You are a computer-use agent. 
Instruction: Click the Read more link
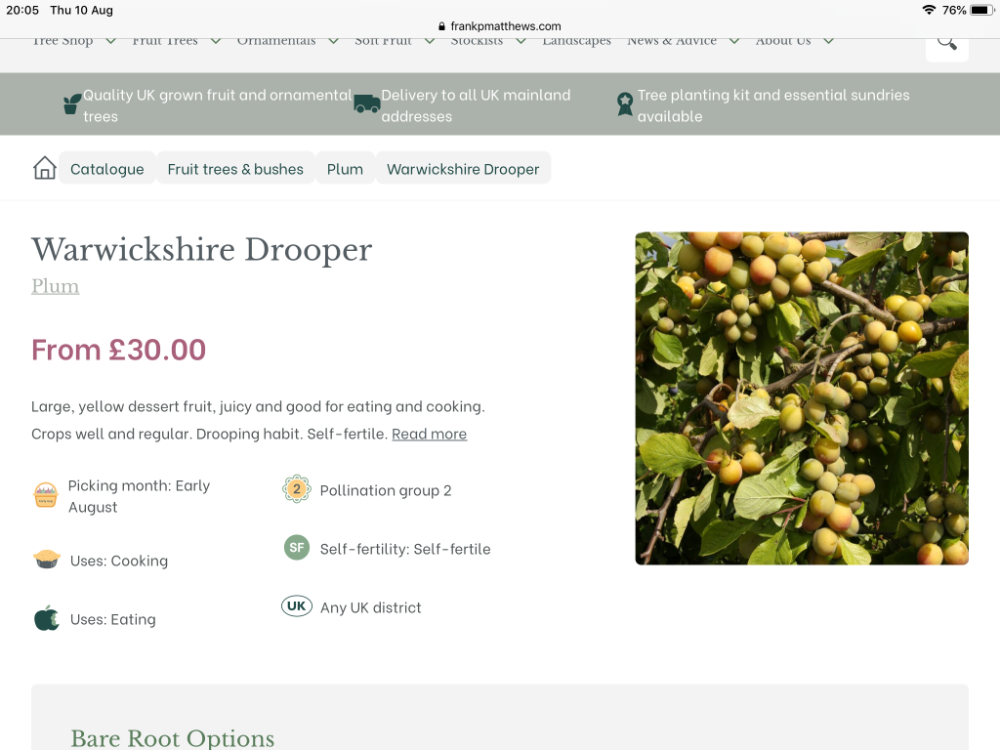(429, 434)
